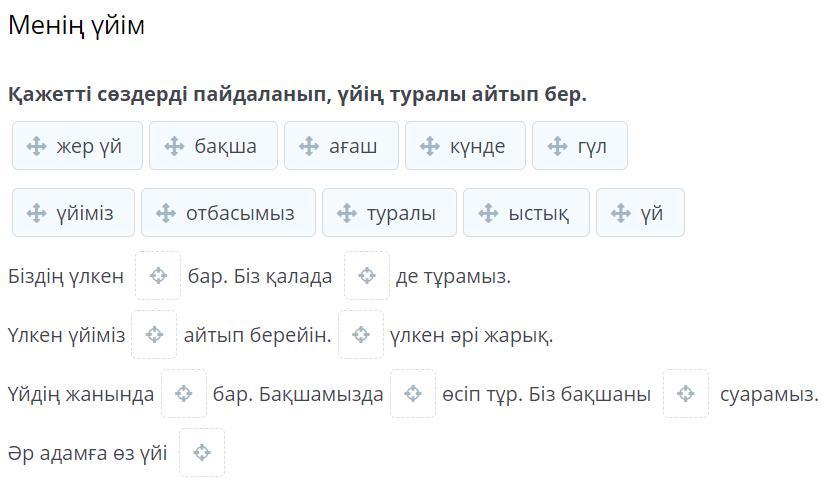Click the drag handle icon beside "үйіміз"
Image resolution: width=838 pixels, height=499 pixels.
pyautogui.click(x=37, y=213)
